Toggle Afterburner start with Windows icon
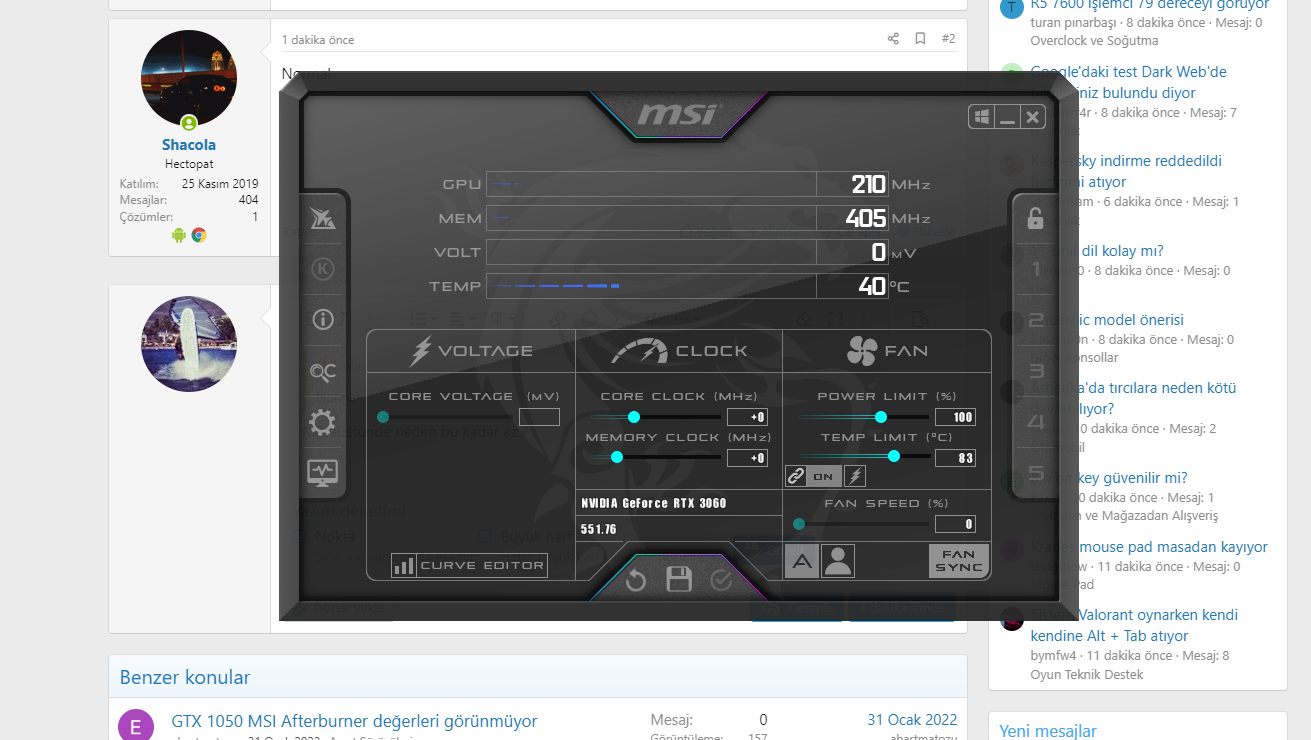 coord(982,117)
